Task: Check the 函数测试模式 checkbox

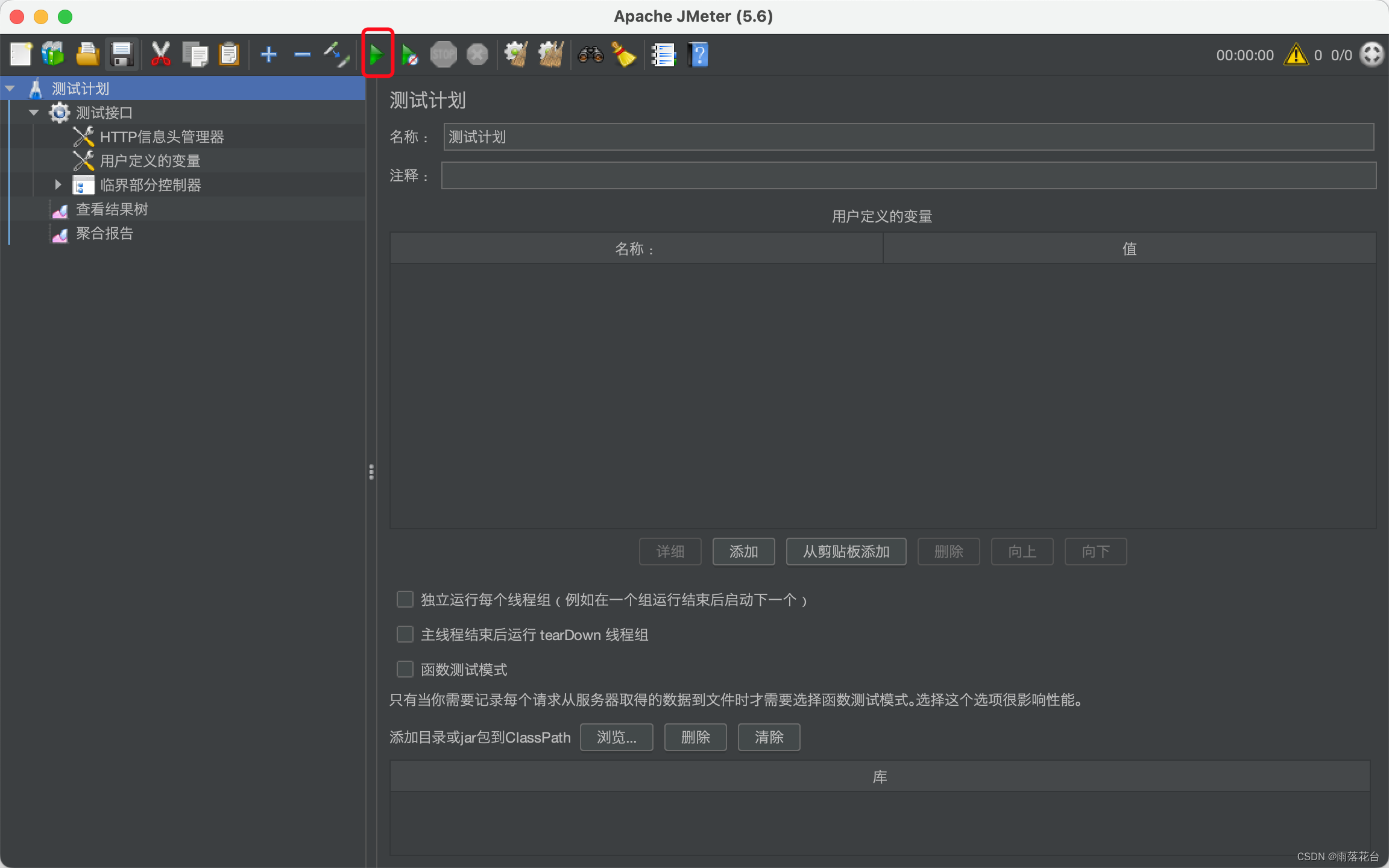Action: [x=405, y=669]
